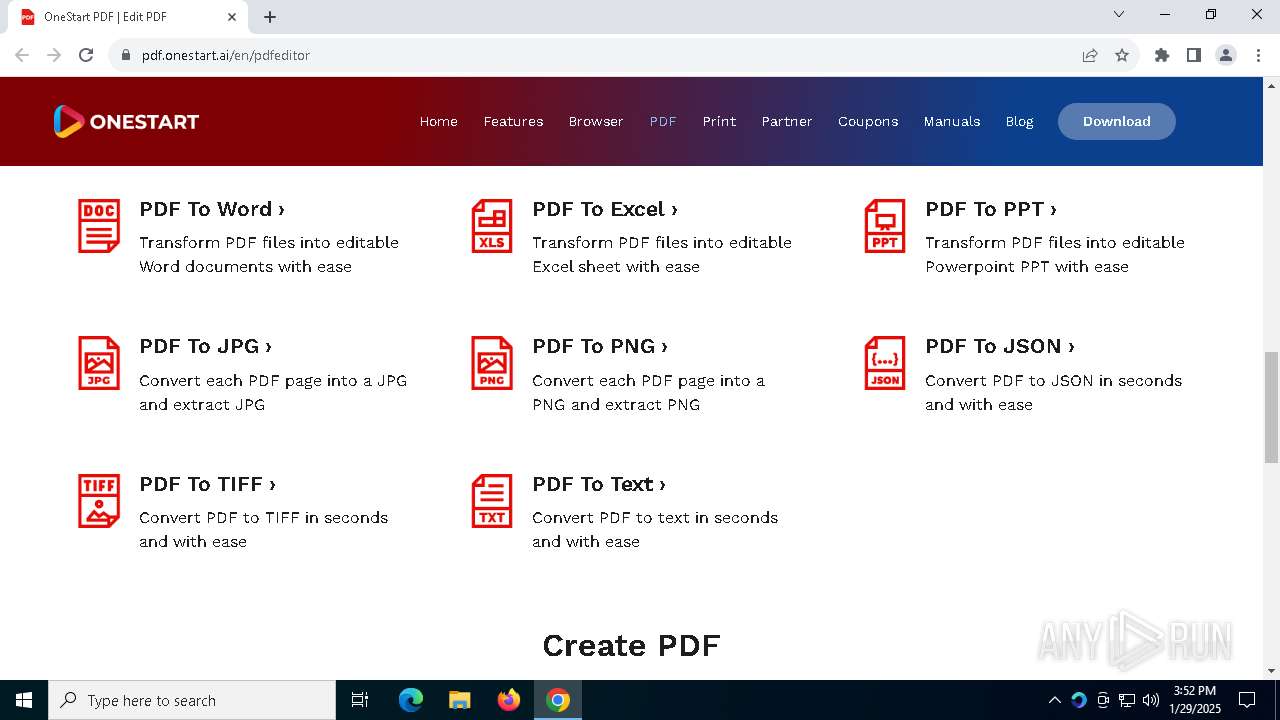Select the PDF nav item

click(663, 121)
